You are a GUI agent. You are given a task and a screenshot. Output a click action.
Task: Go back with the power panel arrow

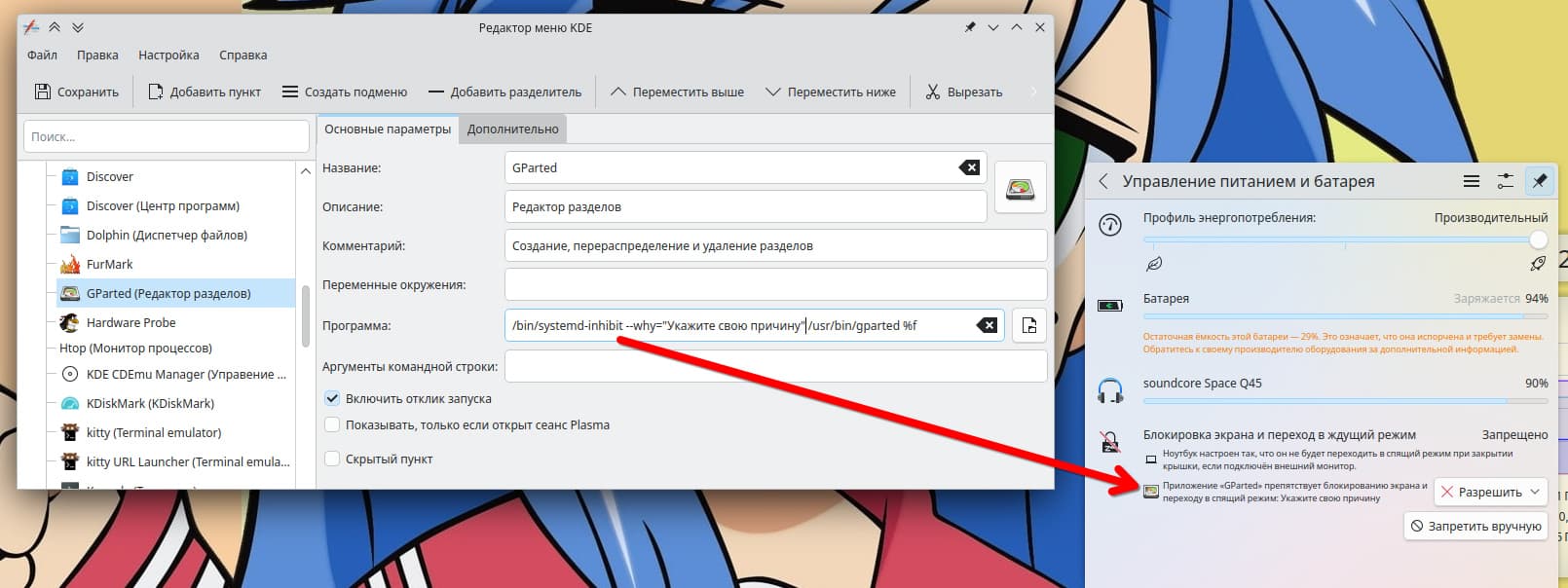tap(1103, 181)
